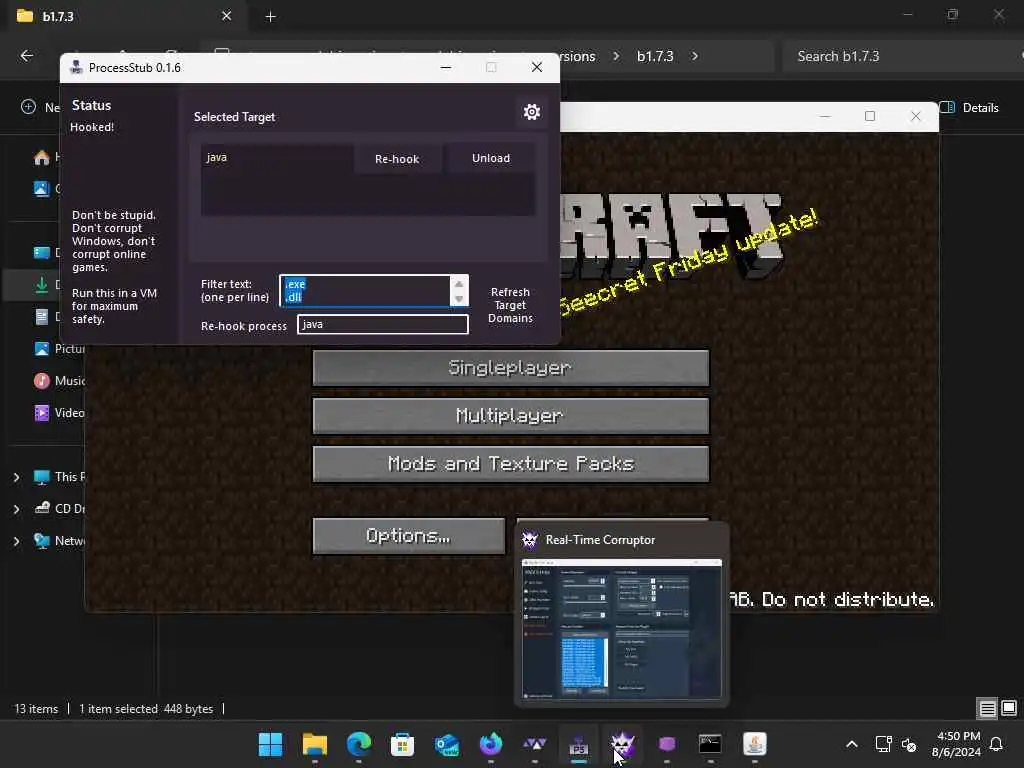
Task: Click Singleplayer in the Minecraft menu
Action: pyautogui.click(x=511, y=368)
